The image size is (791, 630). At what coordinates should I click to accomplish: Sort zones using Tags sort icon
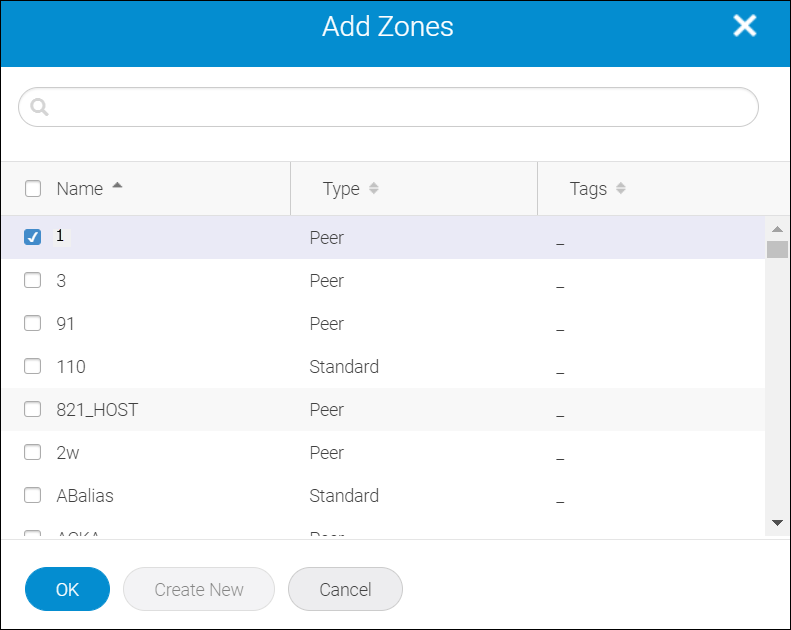coord(621,188)
